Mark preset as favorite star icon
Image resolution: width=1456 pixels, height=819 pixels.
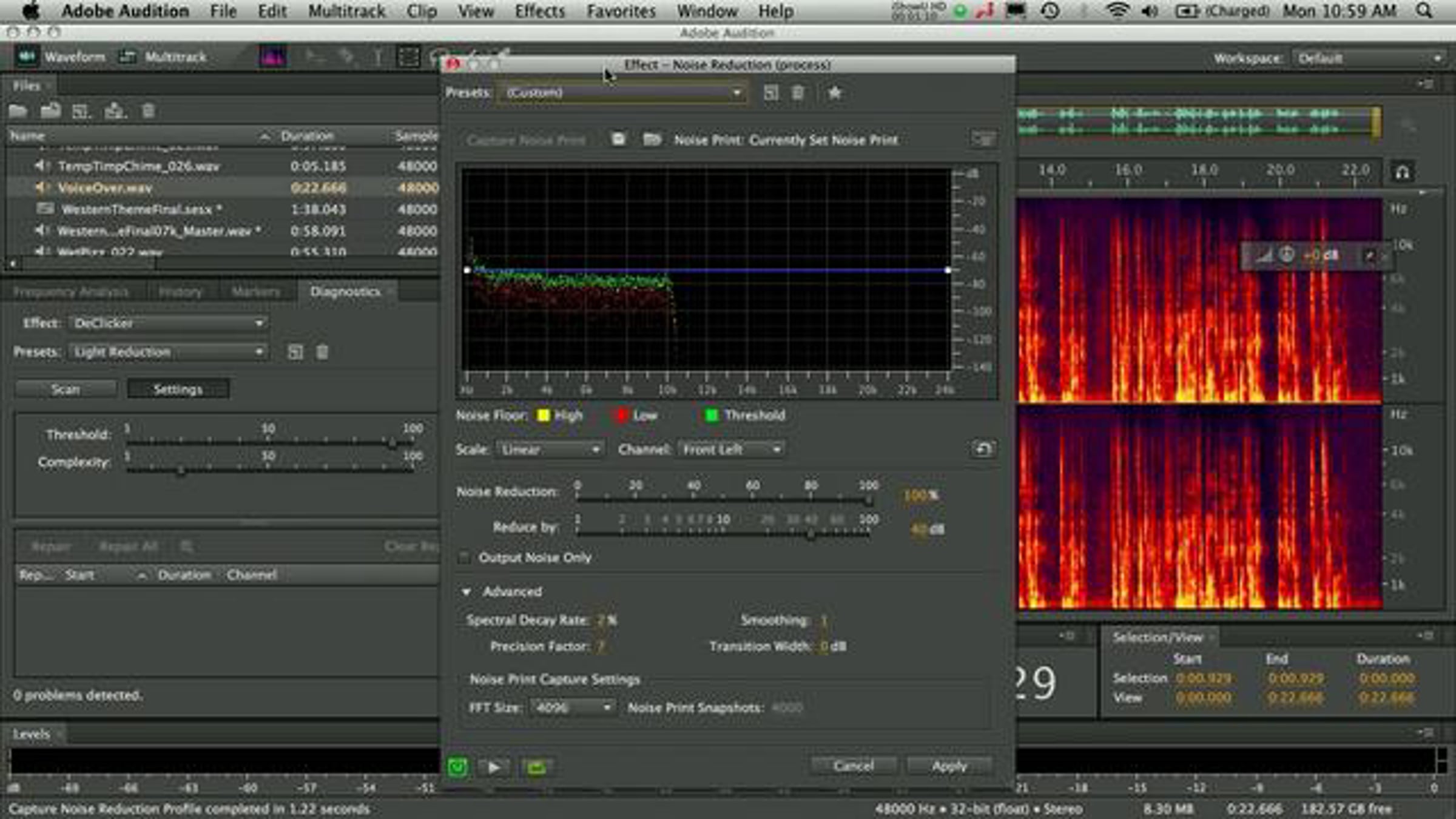coord(835,93)
